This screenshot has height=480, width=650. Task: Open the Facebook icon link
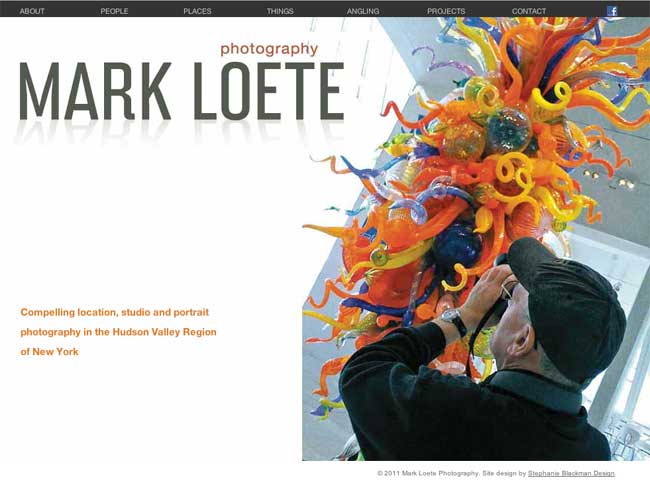pos(612,11)
